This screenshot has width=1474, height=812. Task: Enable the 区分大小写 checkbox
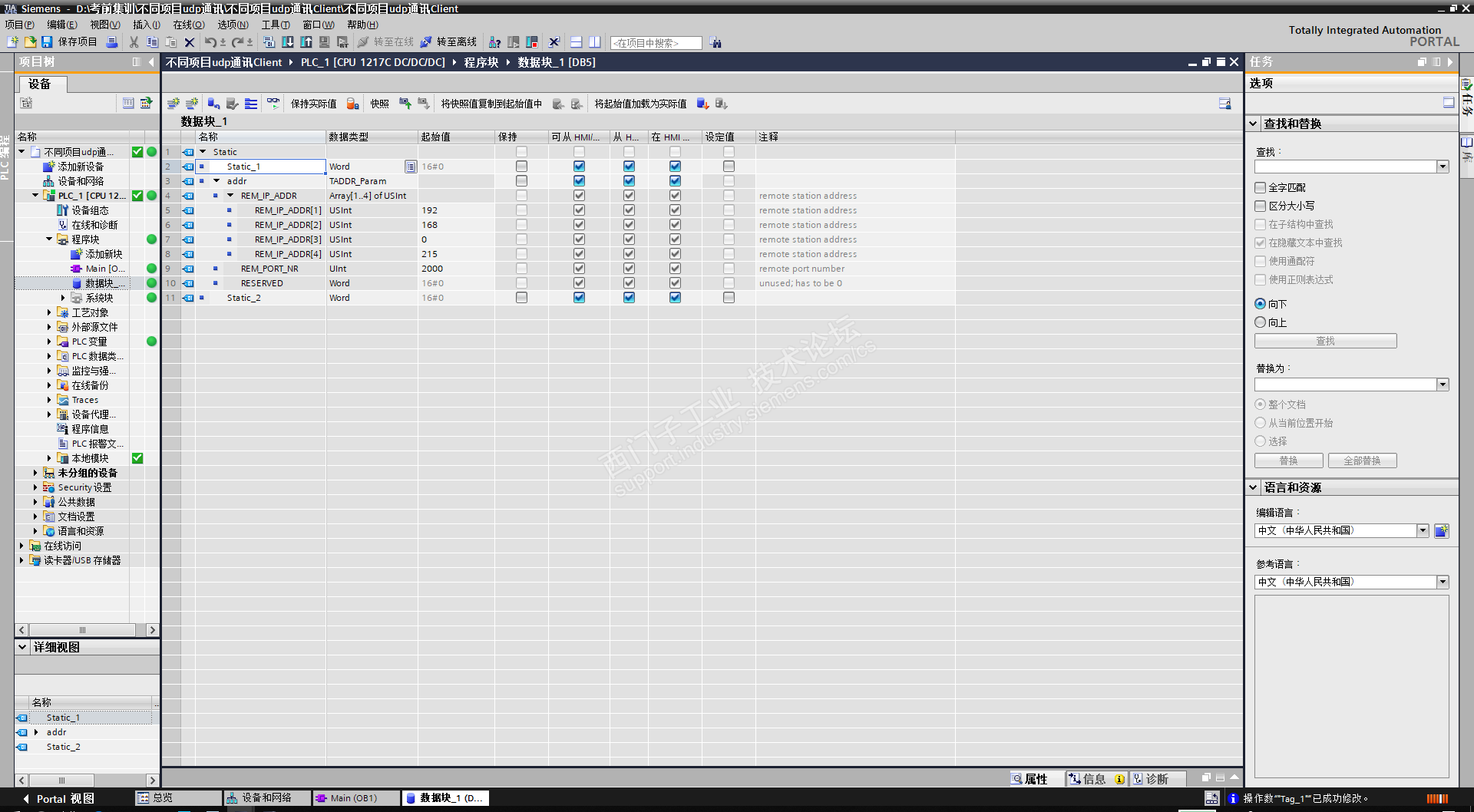(x=1261, y=206)
